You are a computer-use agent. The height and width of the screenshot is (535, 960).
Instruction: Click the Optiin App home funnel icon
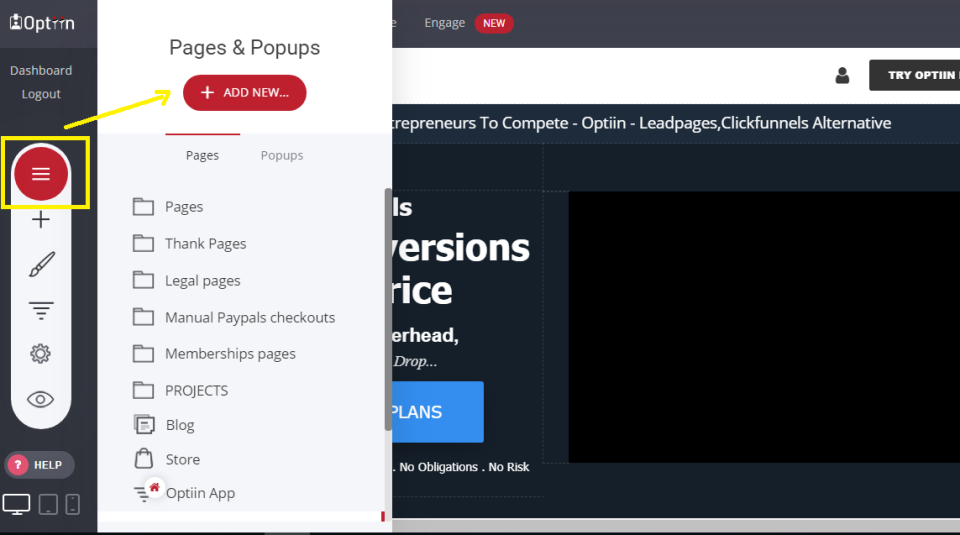click(148, 491)
